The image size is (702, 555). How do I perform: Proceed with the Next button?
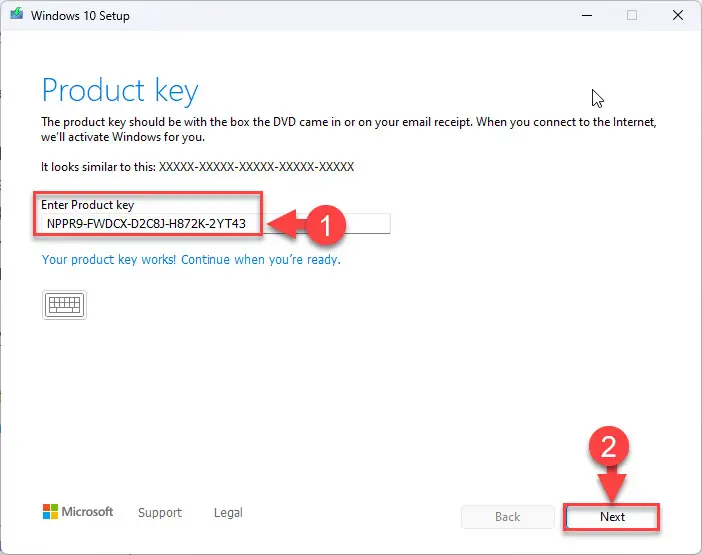(x=612, y=517)
